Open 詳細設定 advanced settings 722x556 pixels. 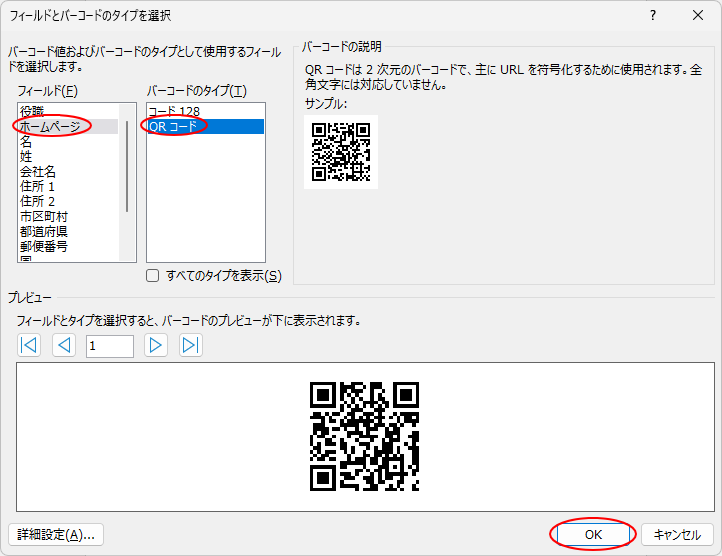56,535
